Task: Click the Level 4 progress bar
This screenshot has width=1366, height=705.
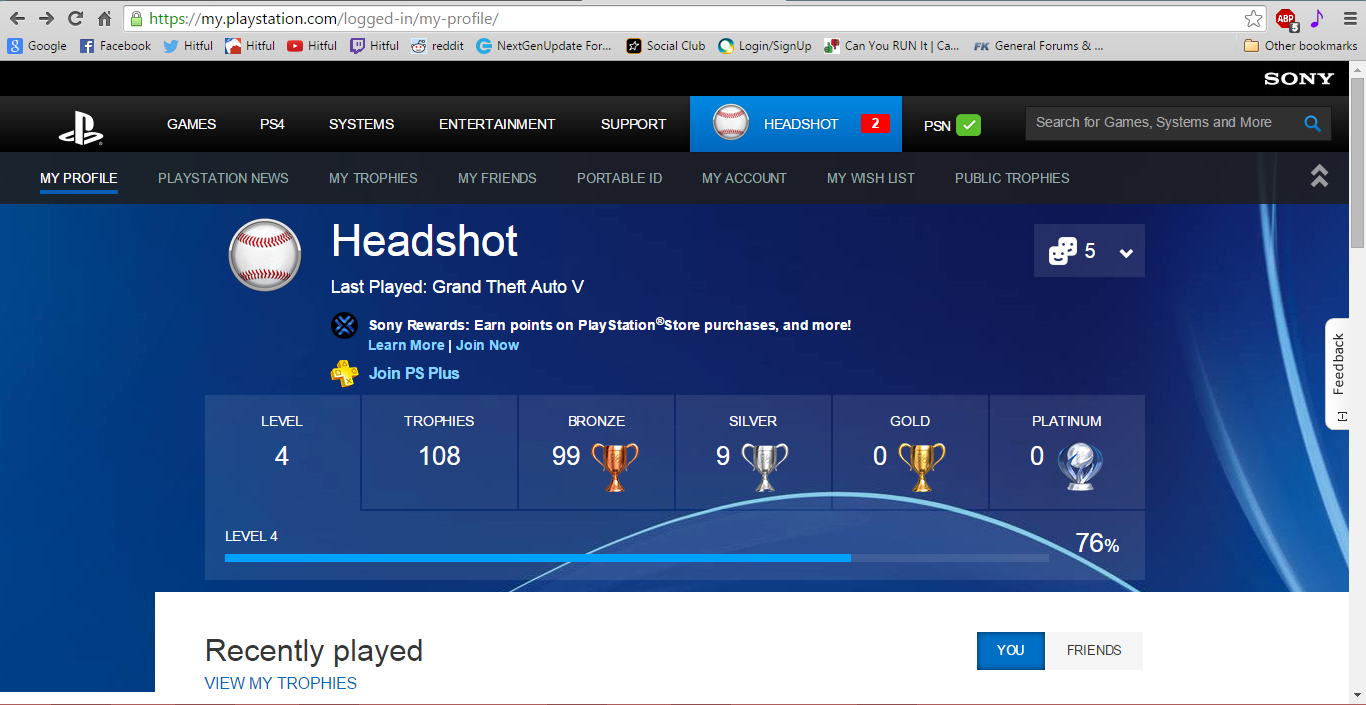Action: coord(637,557)
